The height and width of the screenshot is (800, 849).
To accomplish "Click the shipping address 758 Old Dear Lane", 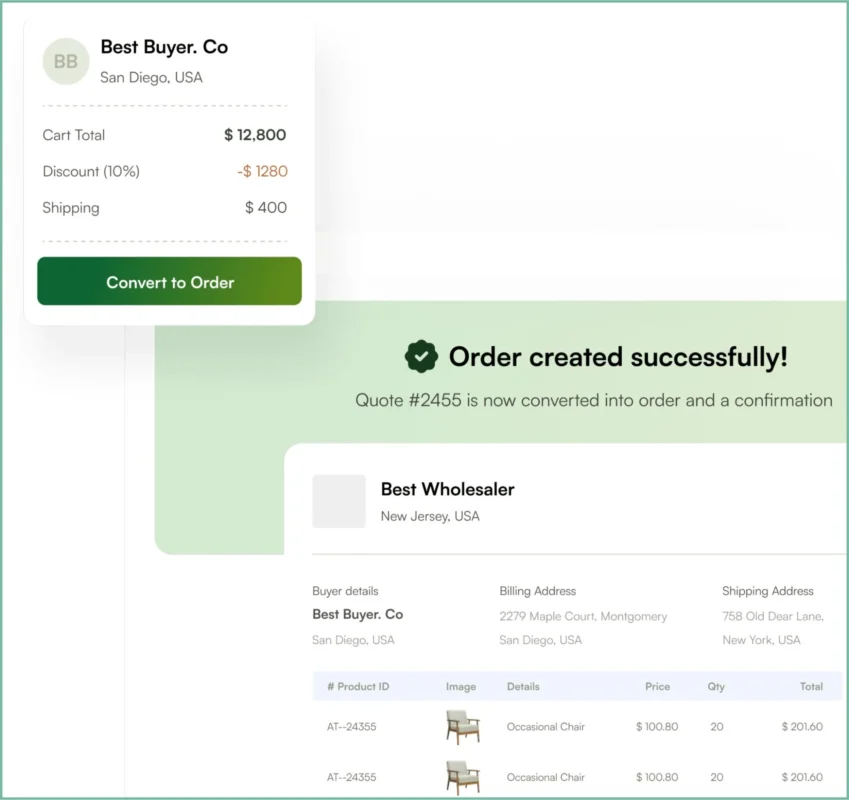I will pyautogui.click(x=772, y=616).
